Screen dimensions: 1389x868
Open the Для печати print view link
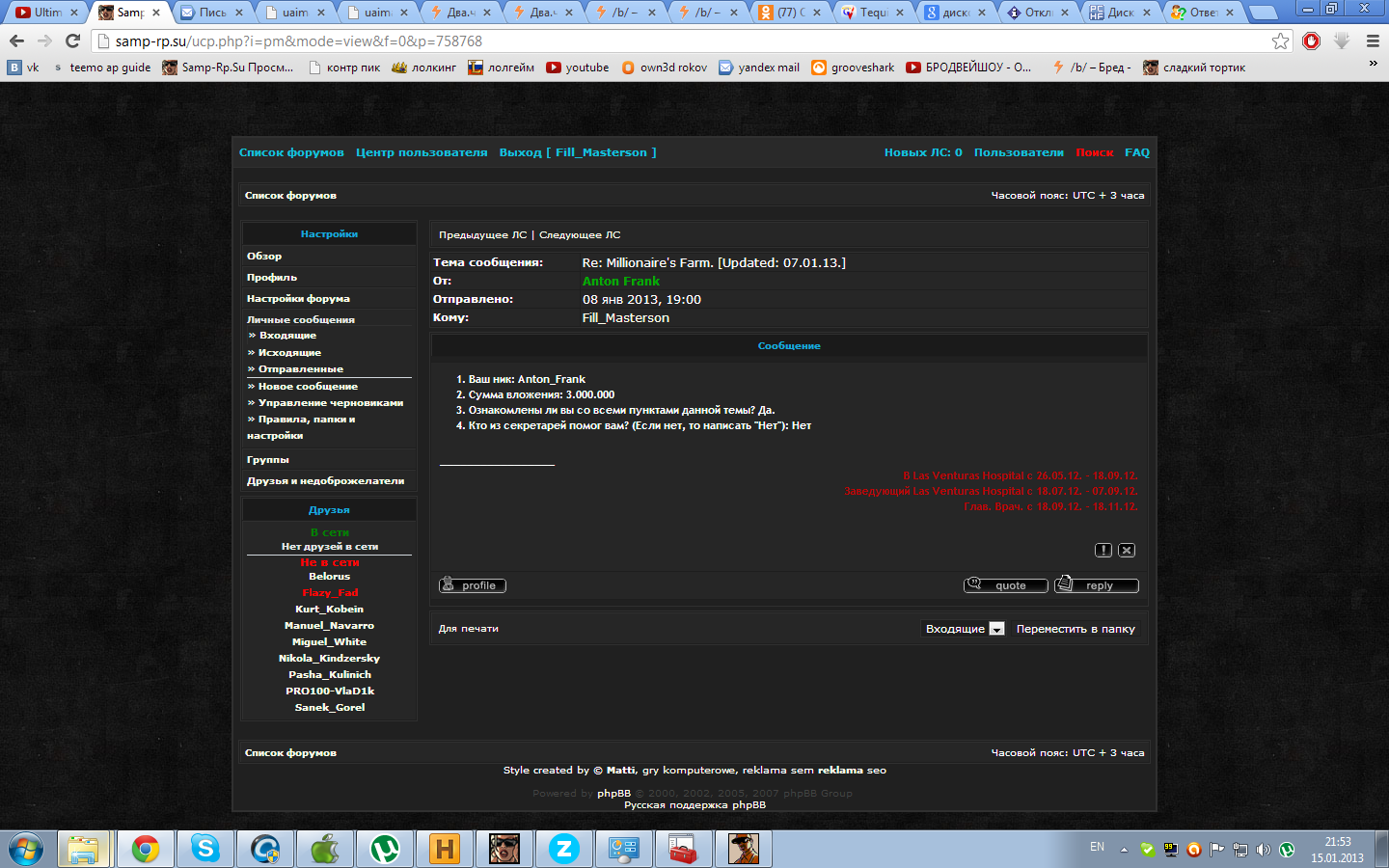coord(469,629)
